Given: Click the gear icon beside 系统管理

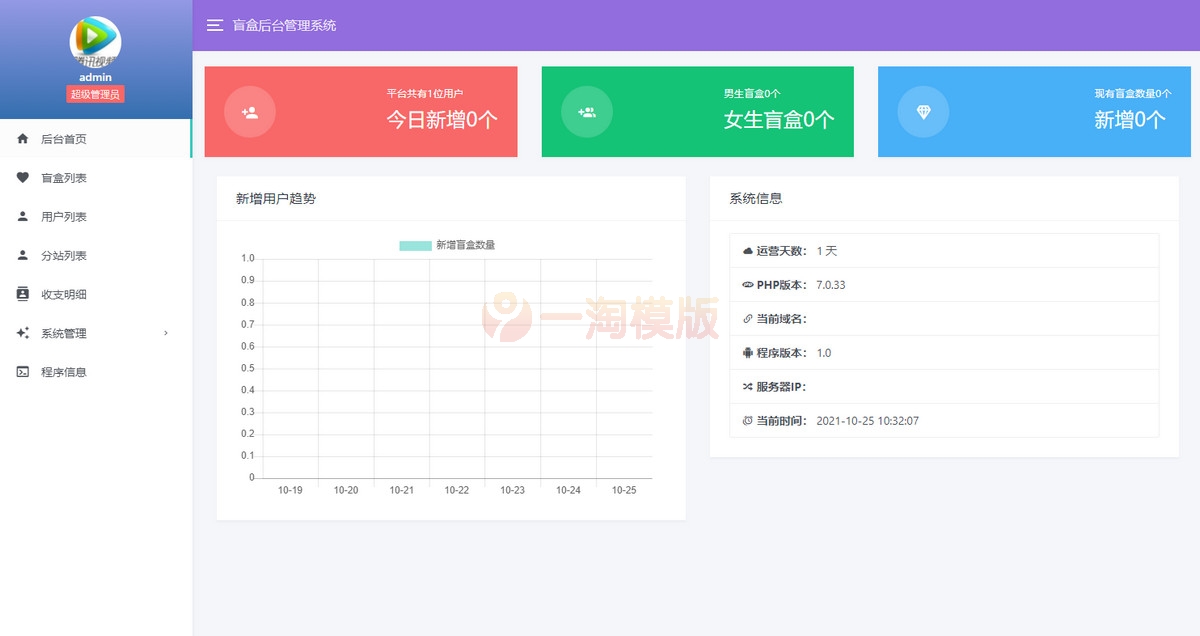Looking at the screenshot, I should (x=22, y=333).
